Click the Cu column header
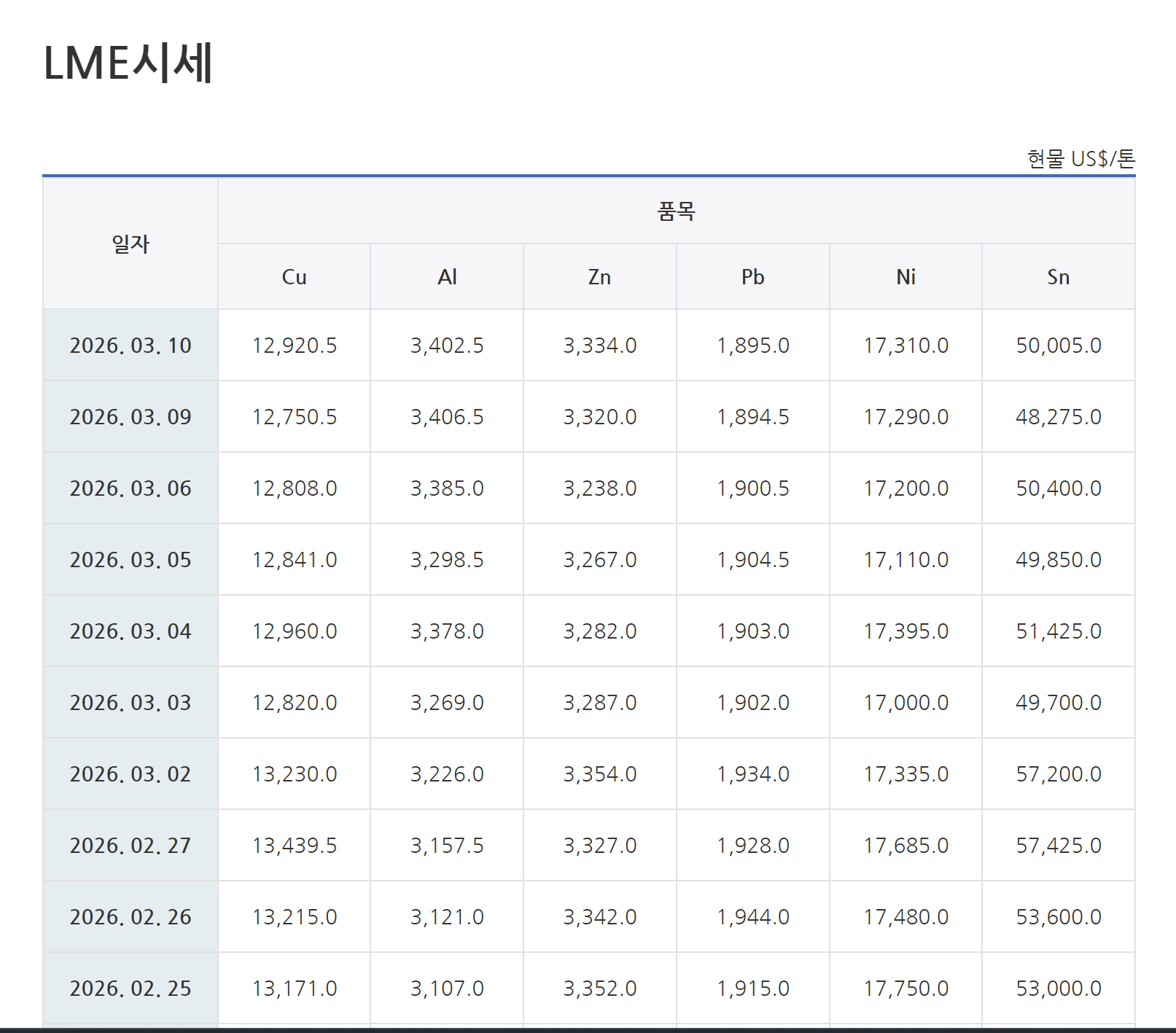This screenshot has height=1033, width=1176. [x=294, y=277]
